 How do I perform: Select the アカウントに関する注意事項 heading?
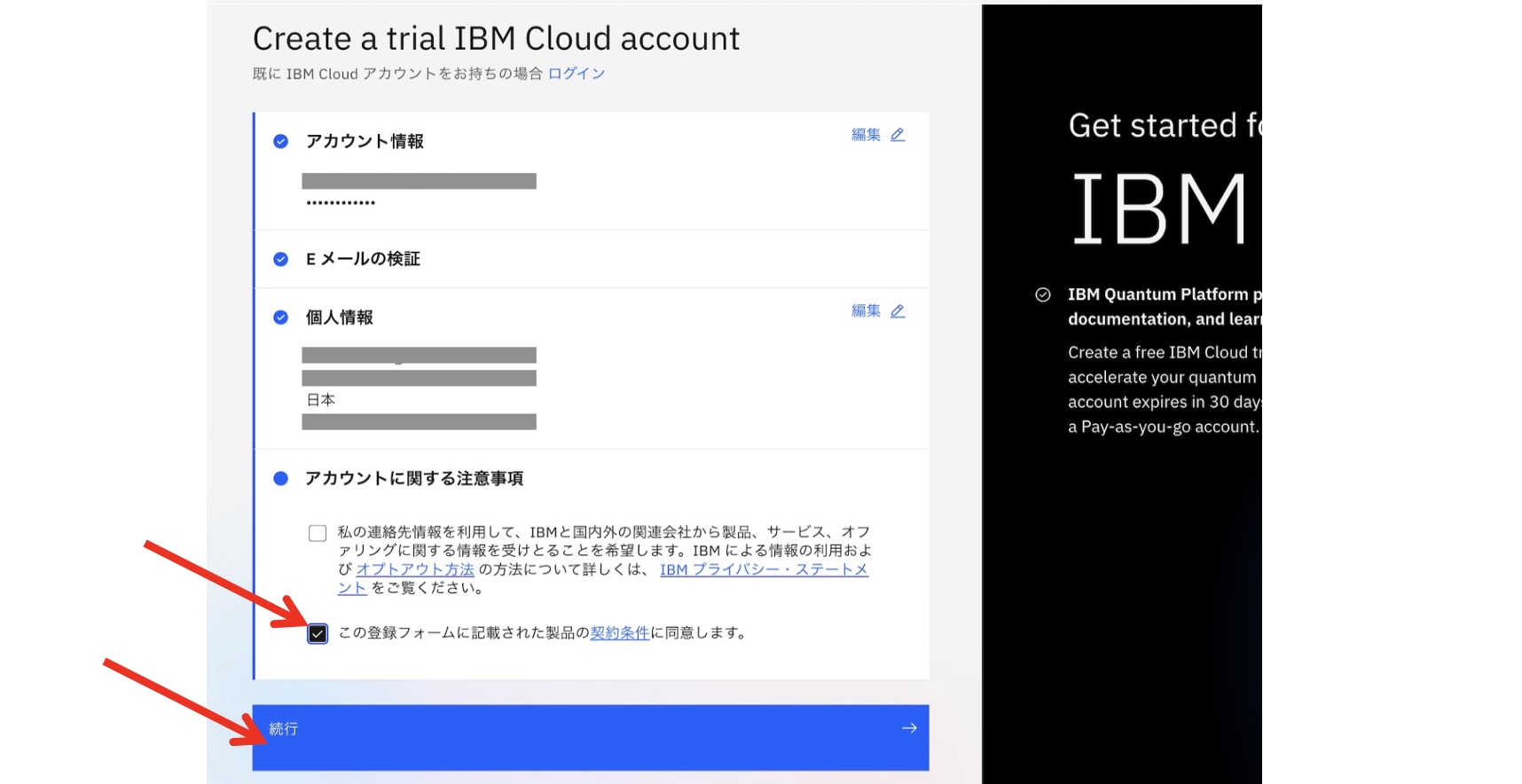point(414,478)
